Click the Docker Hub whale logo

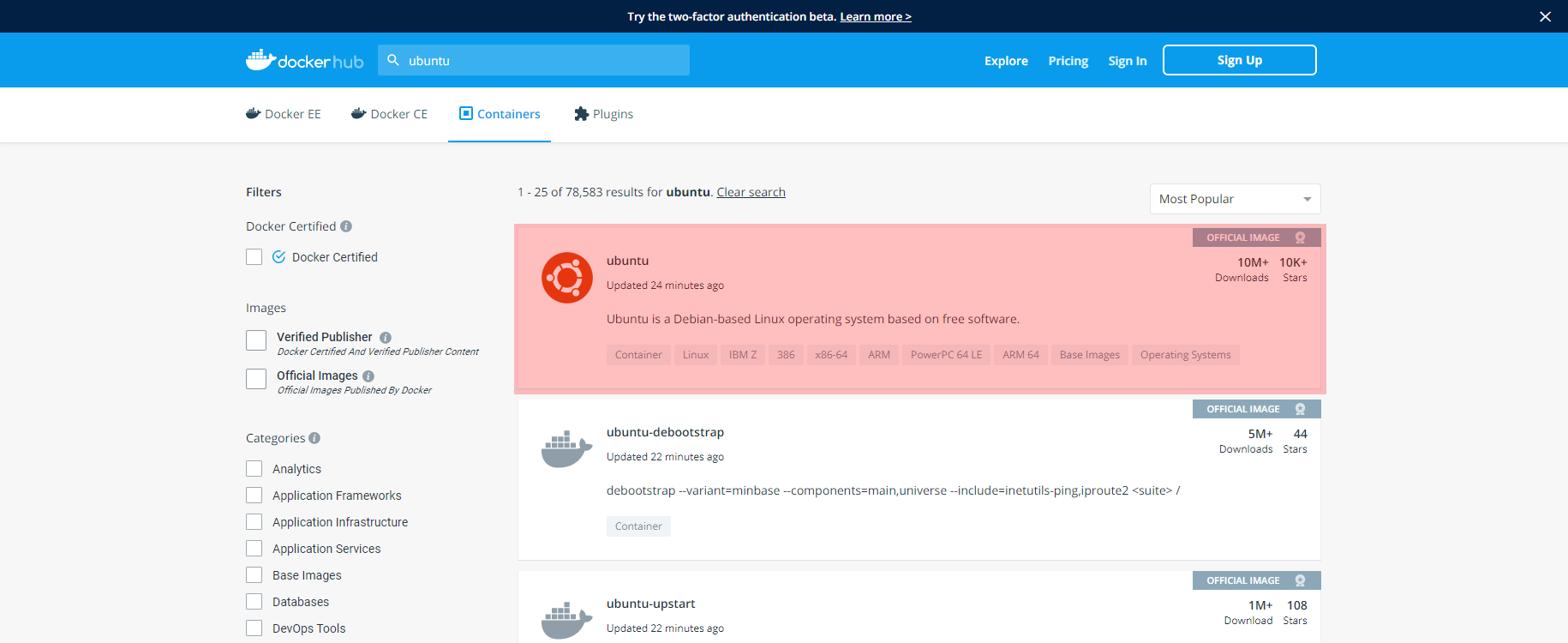click(x=304, y=60)
